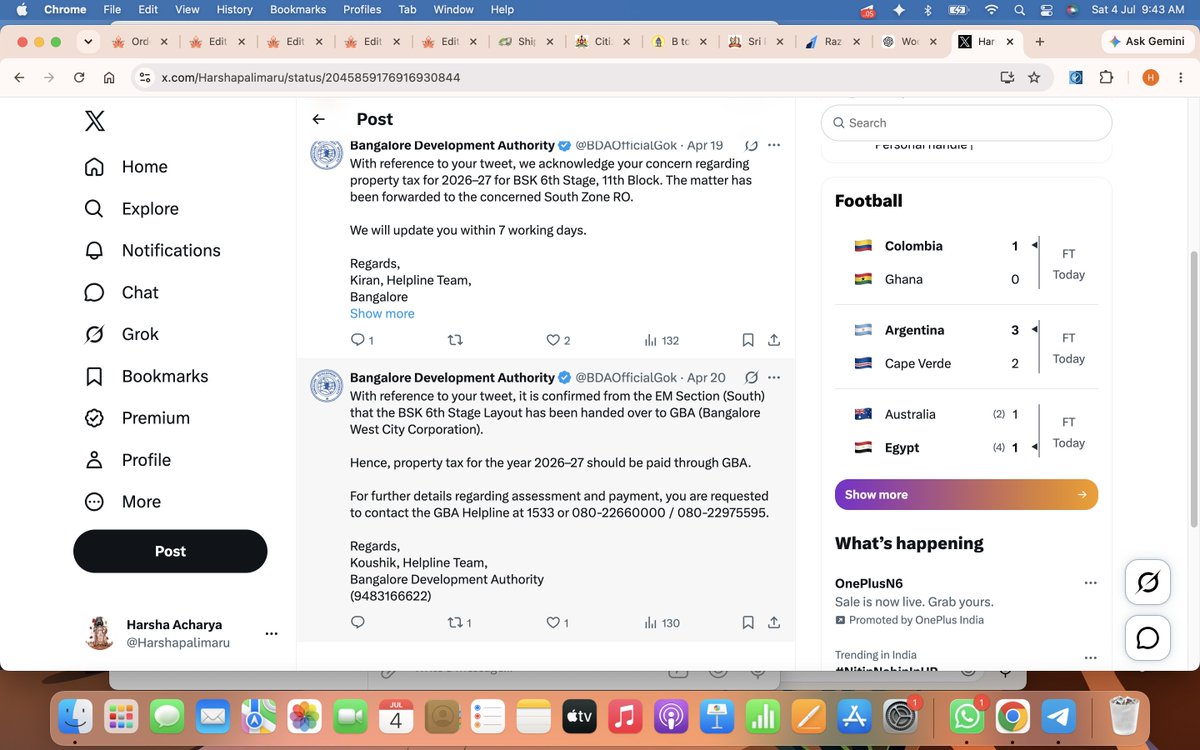Open Argentina vs Cape Verde match
This screenshot has width=1200, height=750.
[966, 346]
